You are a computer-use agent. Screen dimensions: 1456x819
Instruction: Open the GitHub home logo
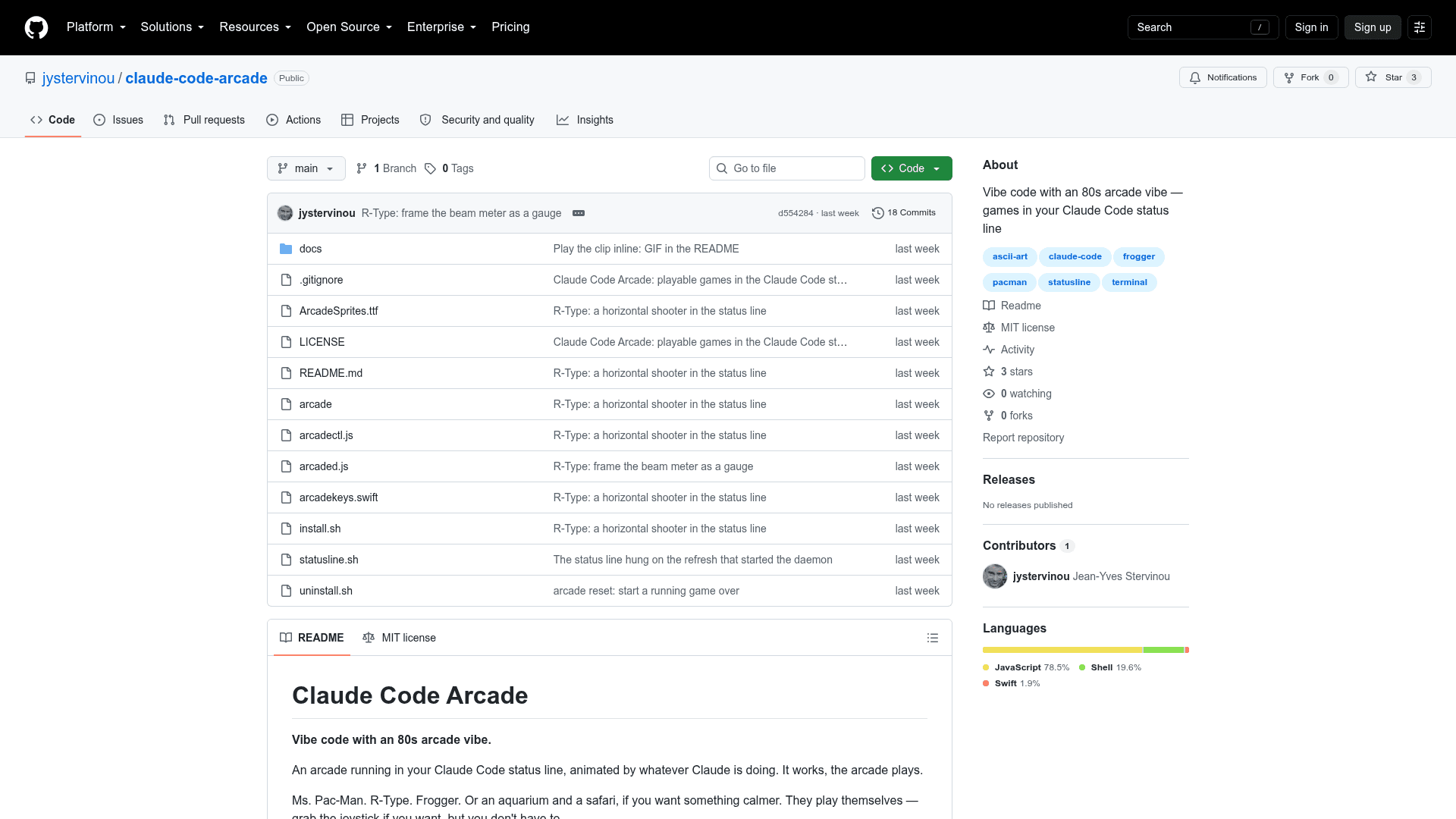click(36, 27)
